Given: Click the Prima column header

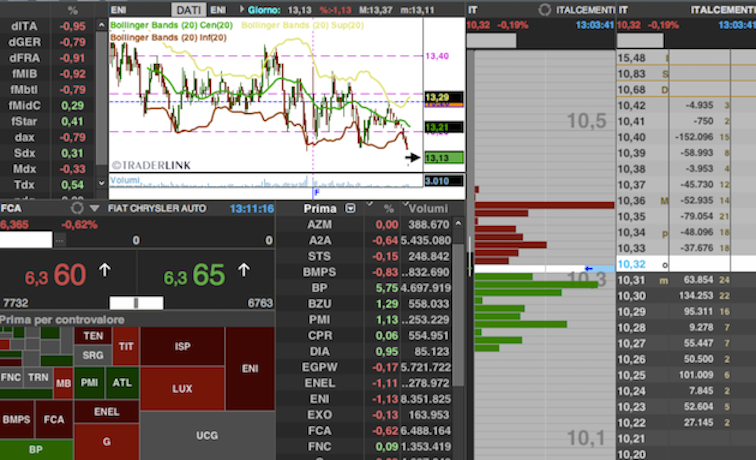Looking at the screenshot, I should coord(320,208).
